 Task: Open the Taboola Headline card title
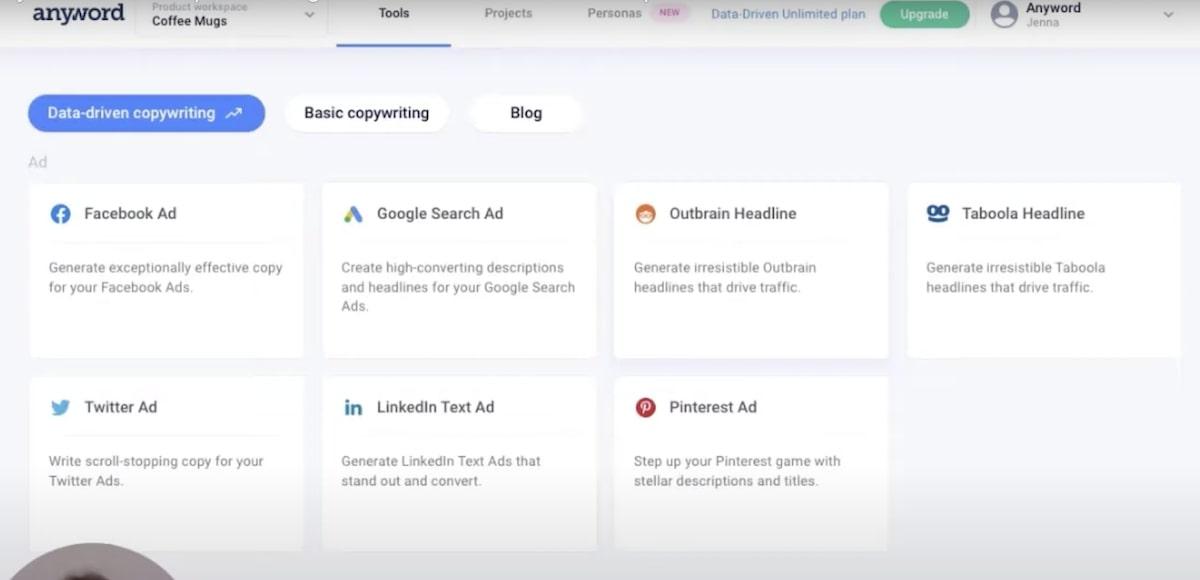coord(1023,213)
